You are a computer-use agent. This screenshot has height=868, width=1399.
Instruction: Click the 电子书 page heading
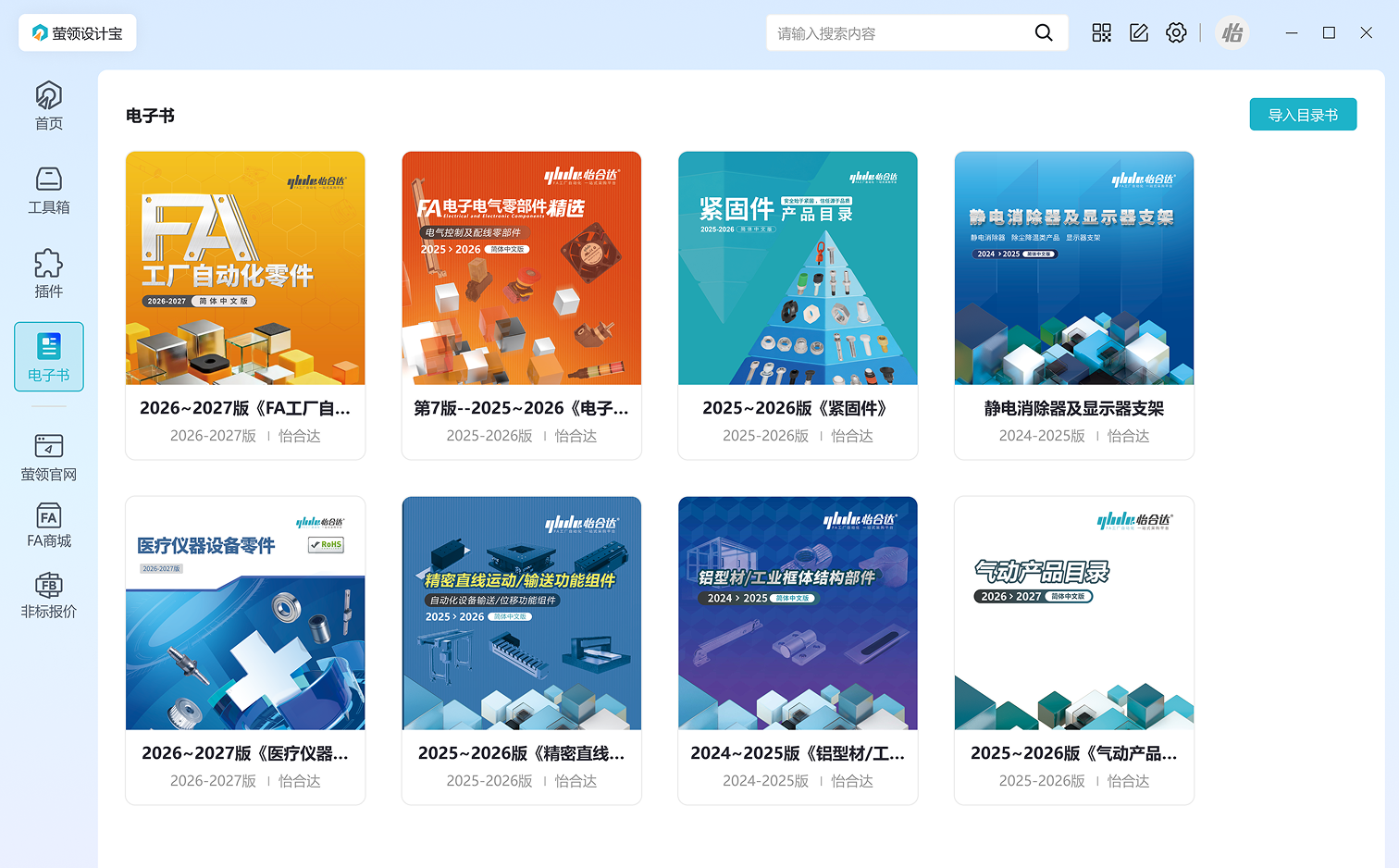click(150, 116)
